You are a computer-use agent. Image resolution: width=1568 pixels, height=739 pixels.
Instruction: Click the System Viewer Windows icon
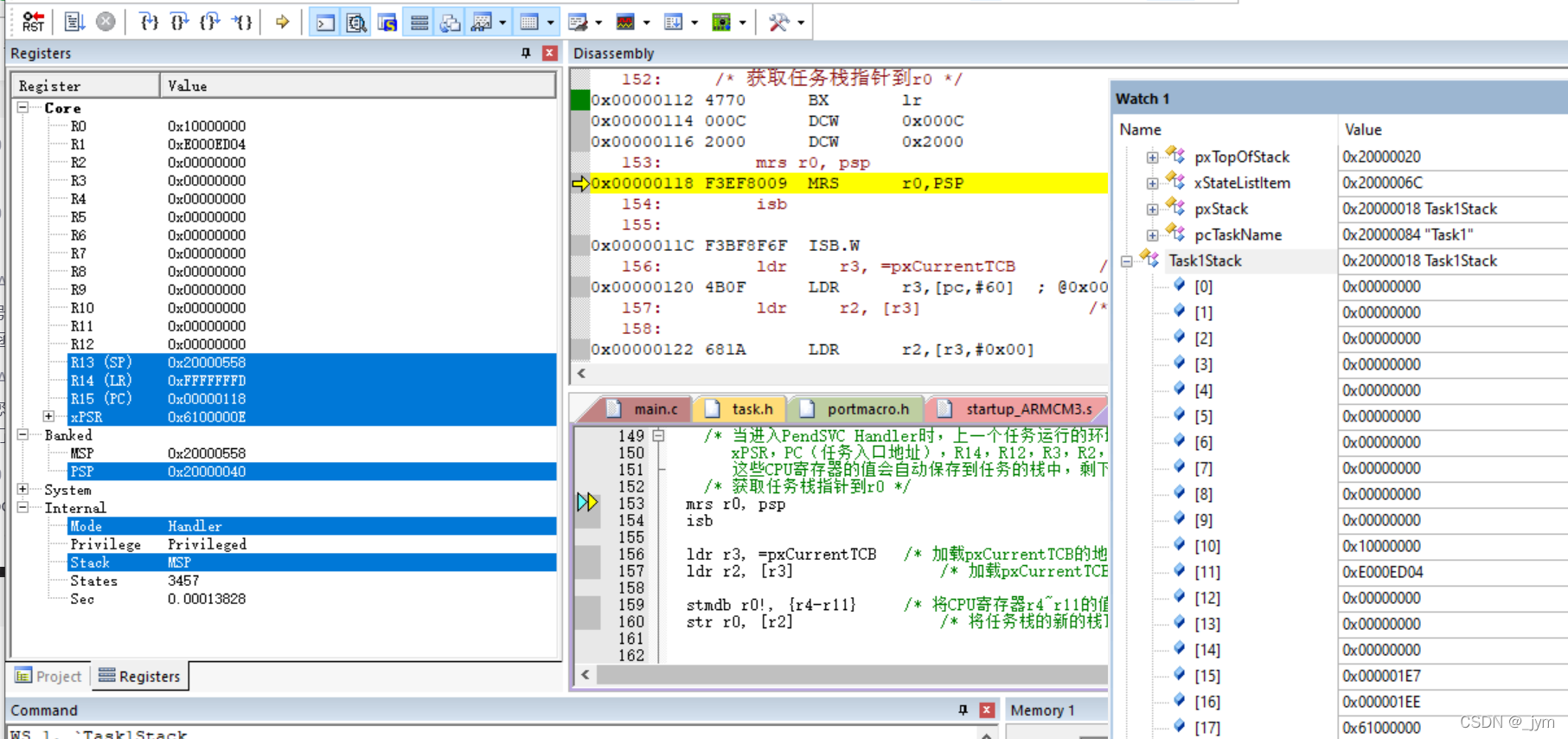click(x=721, y=22)
